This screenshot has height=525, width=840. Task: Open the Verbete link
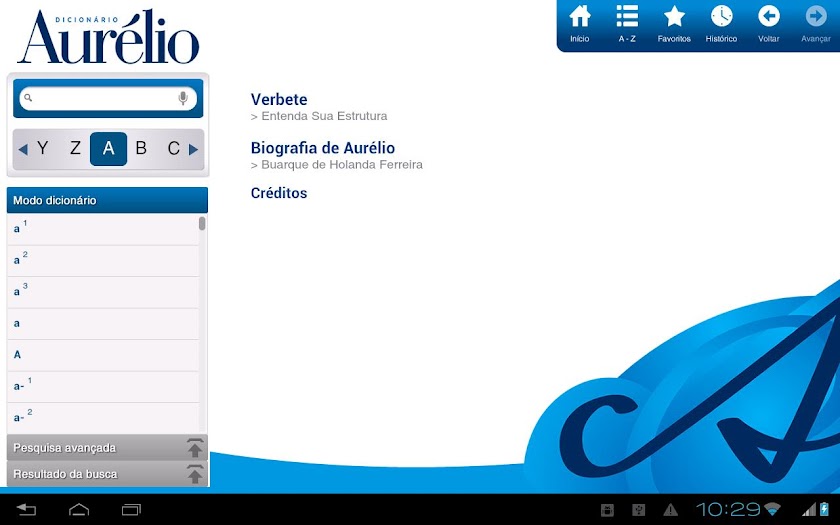pyautogui.click(x=279, y=100)
